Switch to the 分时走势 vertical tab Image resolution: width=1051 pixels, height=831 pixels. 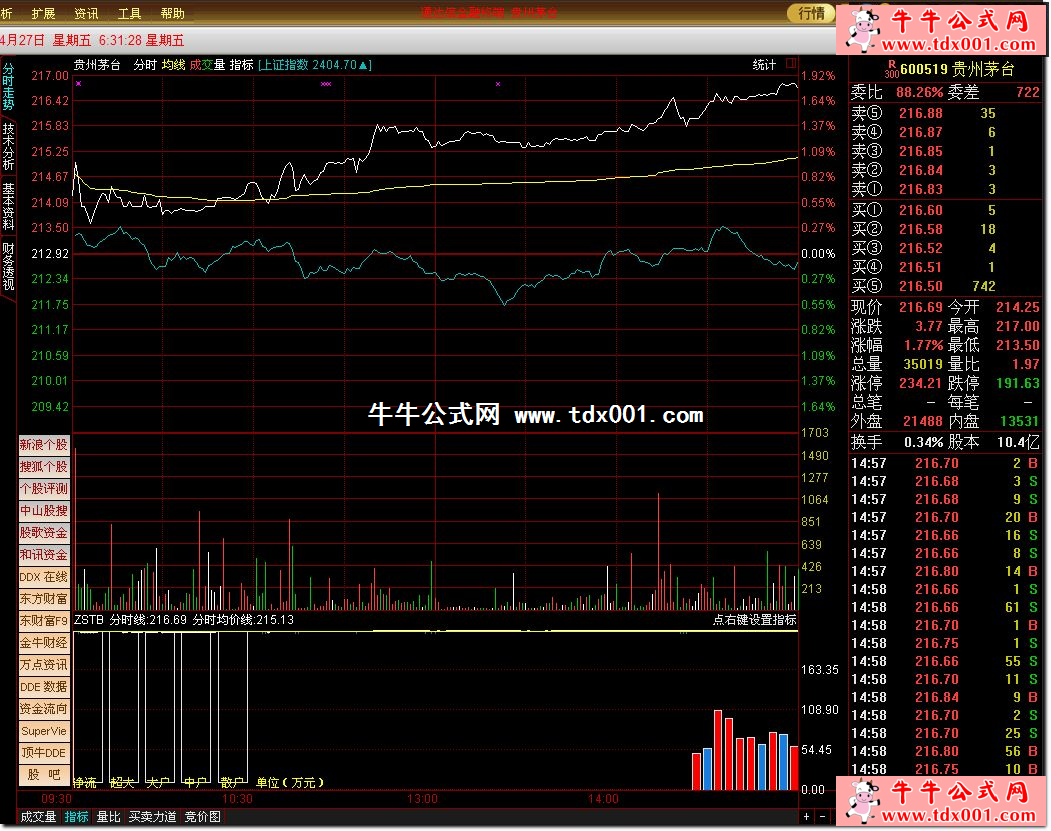8,87
